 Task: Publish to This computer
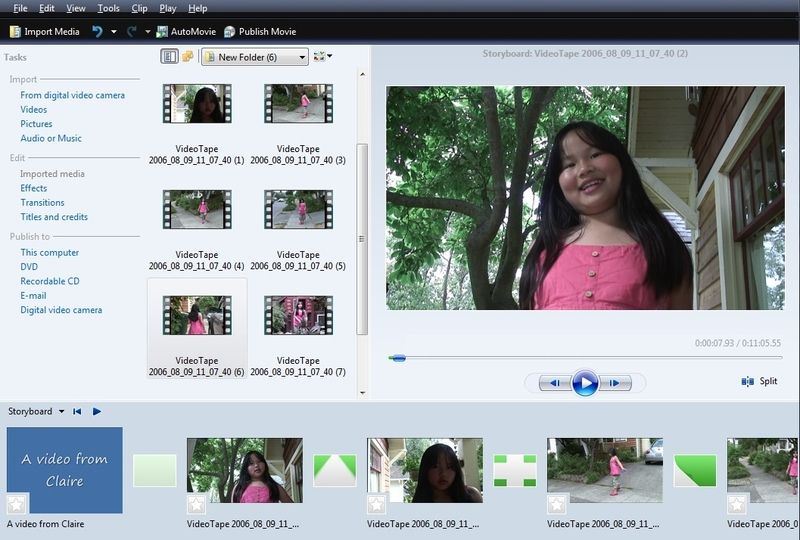(x=49, y=252)
